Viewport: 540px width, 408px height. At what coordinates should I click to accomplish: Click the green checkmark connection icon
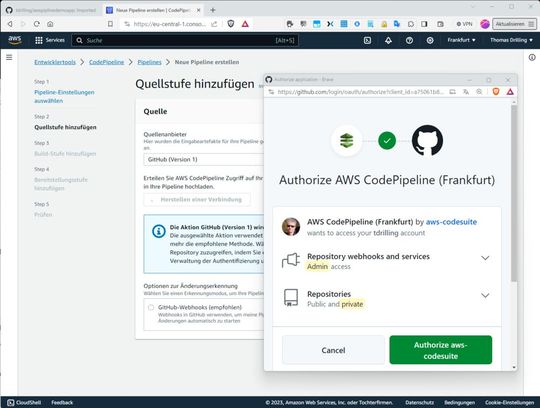pyautogui.click(x=387, y=140)
